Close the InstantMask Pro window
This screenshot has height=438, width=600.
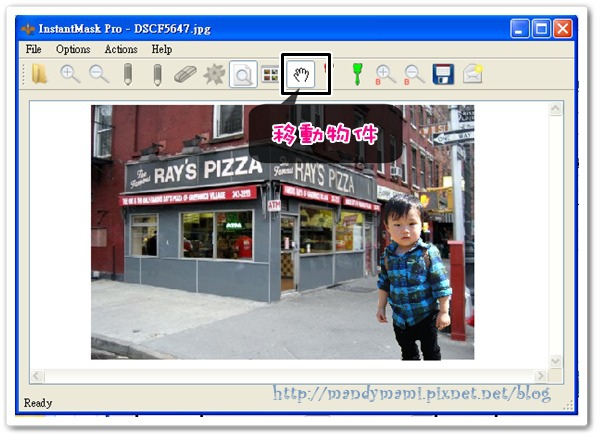coord(563,29)
